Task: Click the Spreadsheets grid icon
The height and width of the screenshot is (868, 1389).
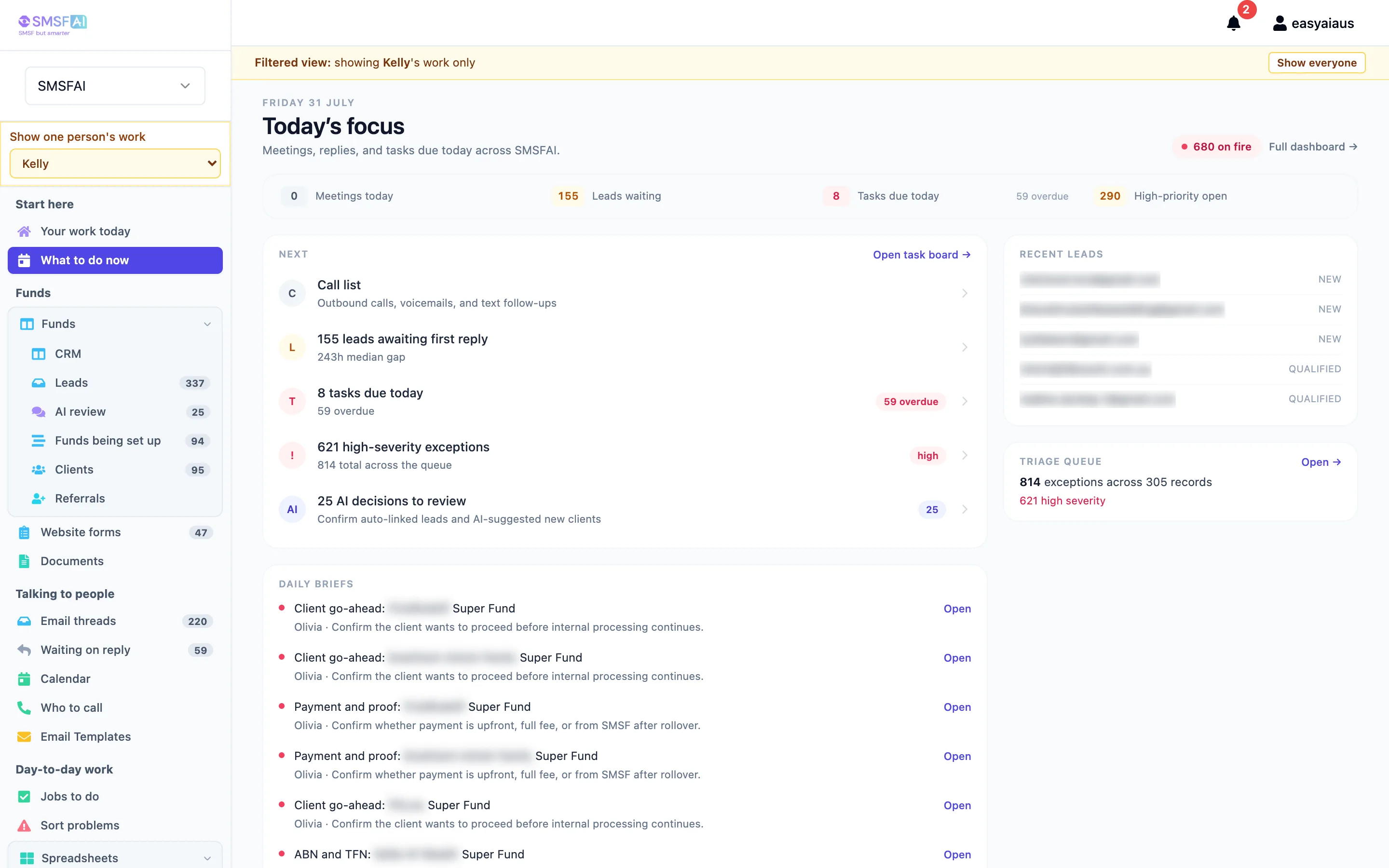Action: pyautogui.click(x=27, y=858)
